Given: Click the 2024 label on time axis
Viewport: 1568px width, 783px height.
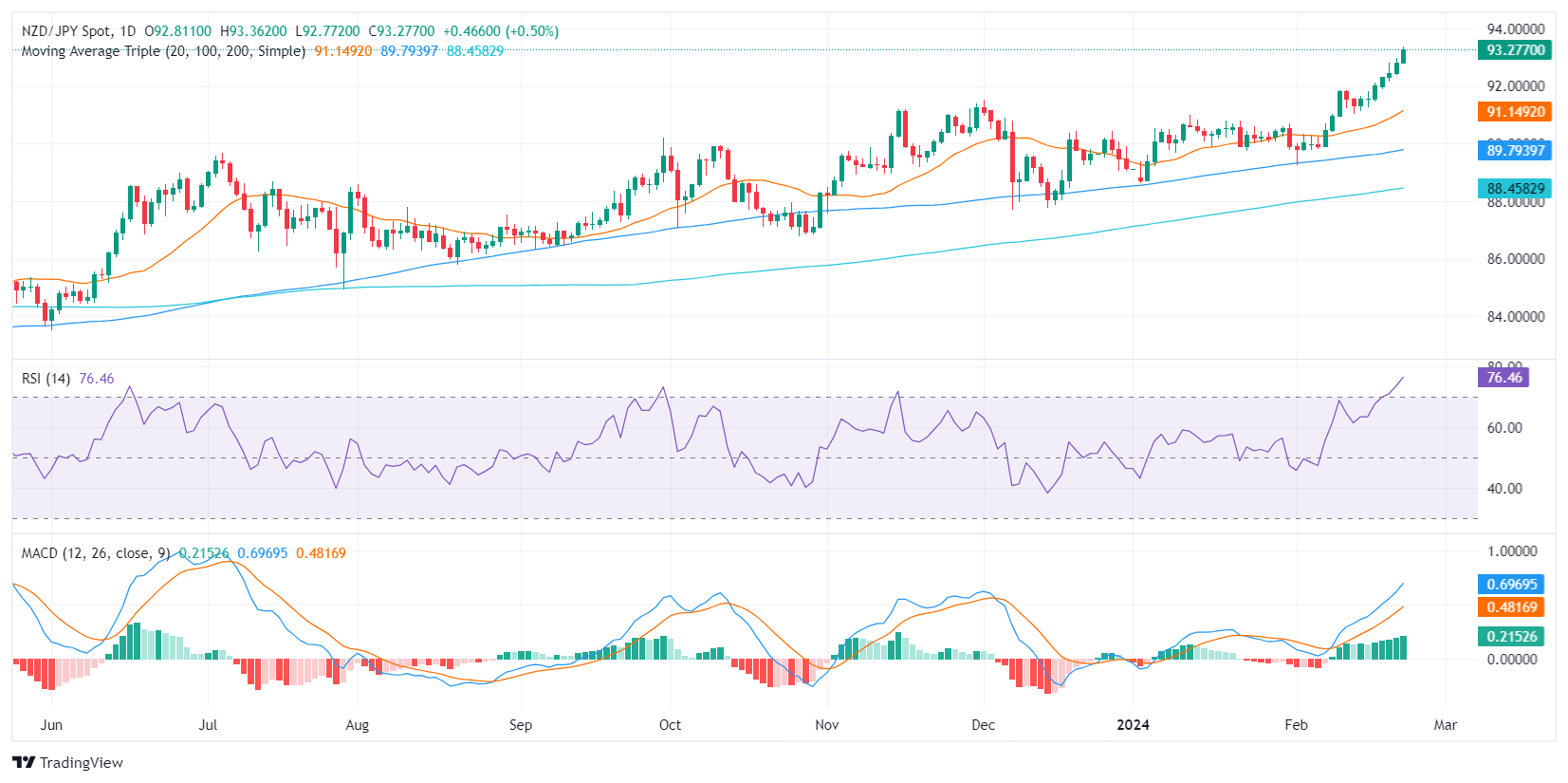Looking at the screenshot, I should click(x=1133, y=725).
